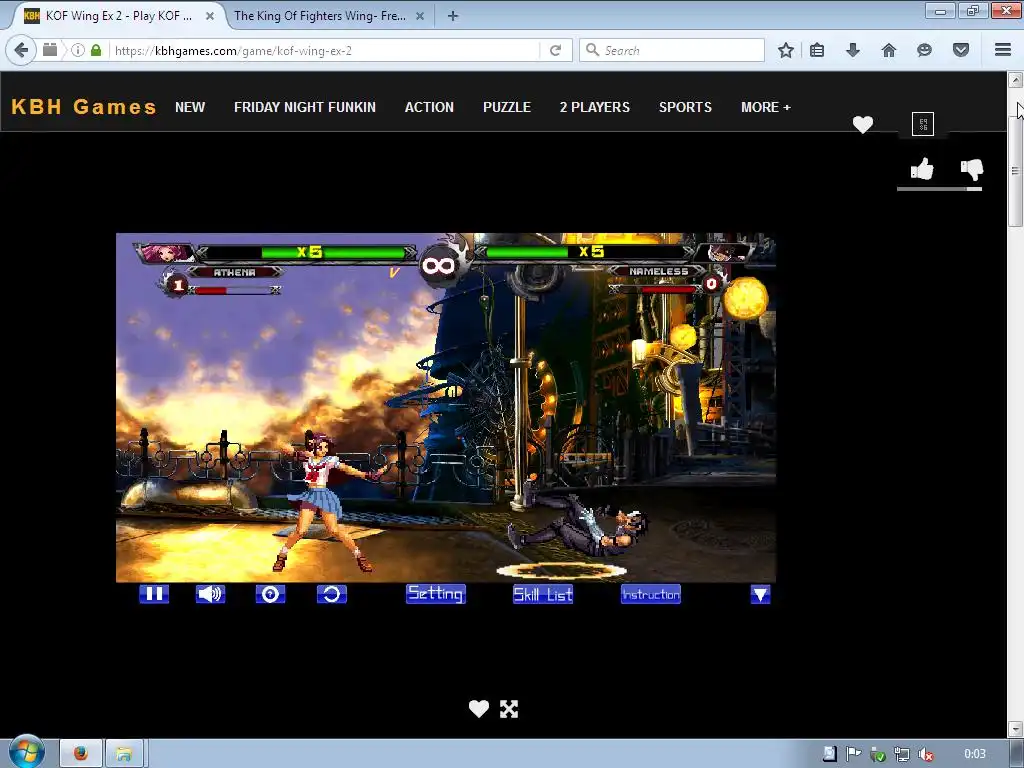This screenshot has width=1024, height=768.
Task: Open the FRIDAY NIGHT FUNKIN category
Action: (x=305, y=107)
